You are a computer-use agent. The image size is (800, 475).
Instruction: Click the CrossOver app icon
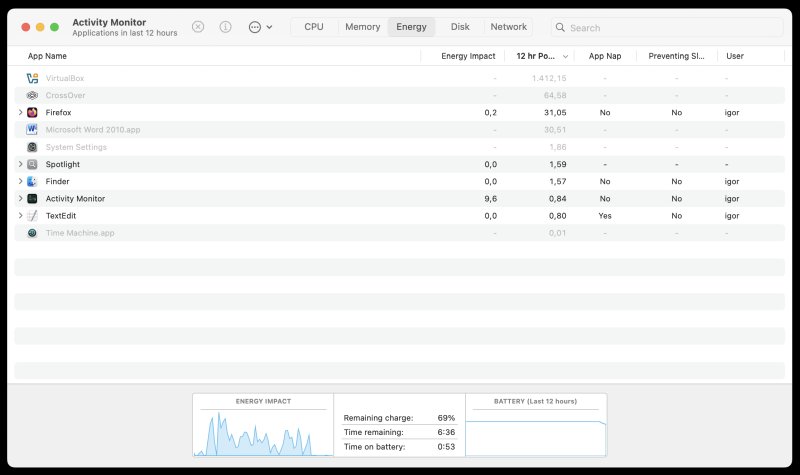(x=33, y=95)
